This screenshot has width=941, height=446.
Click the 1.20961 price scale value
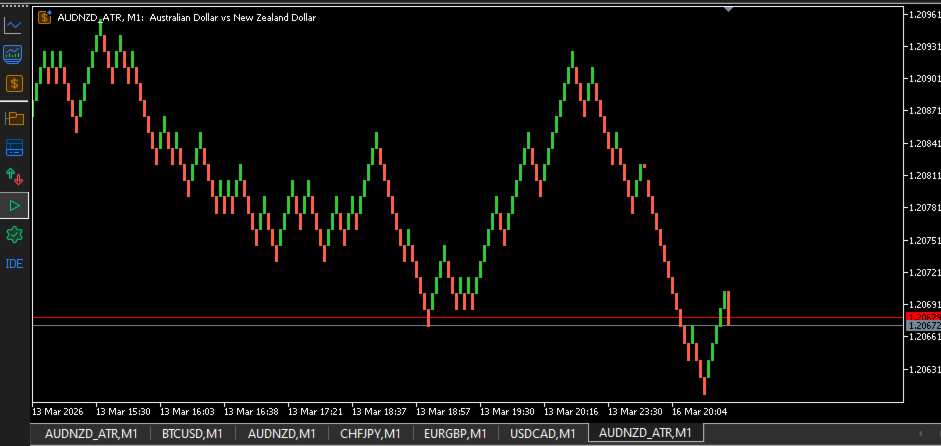click(925, 14)
